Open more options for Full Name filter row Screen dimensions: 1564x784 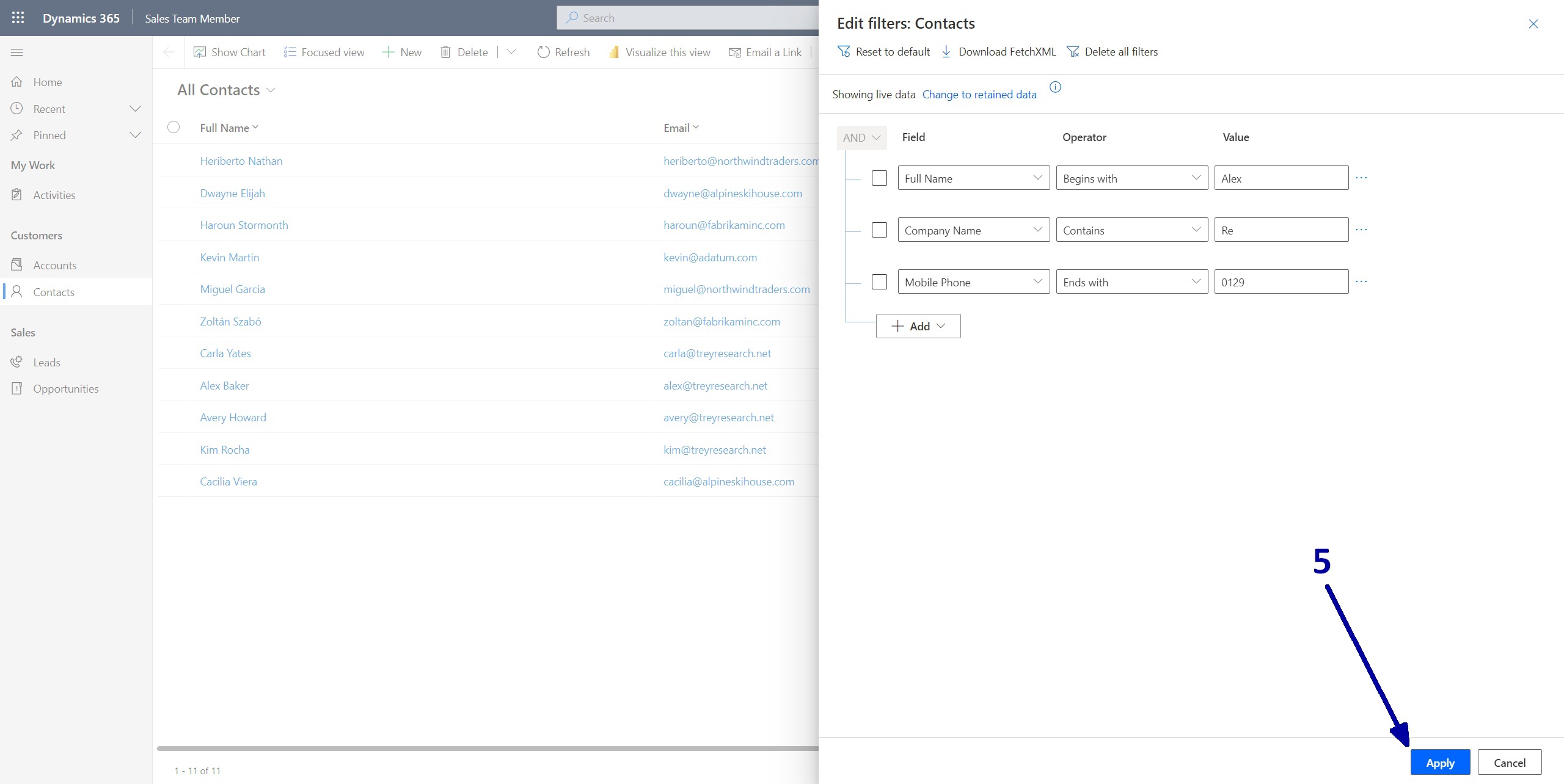click(1361, 178)
